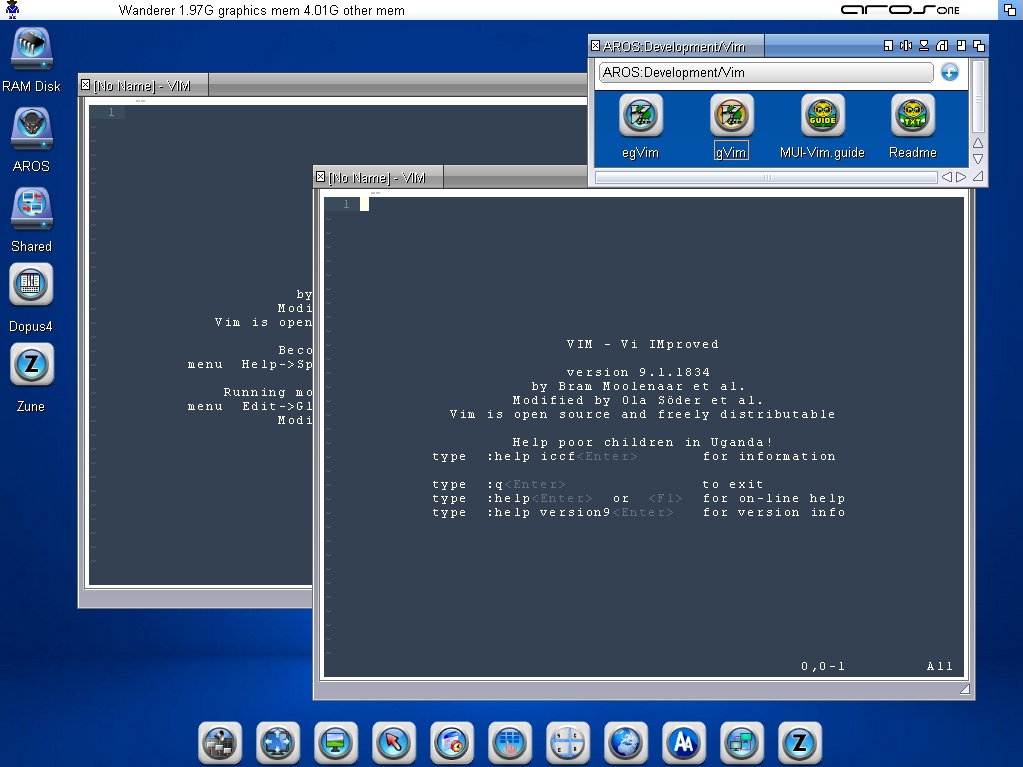The height and width of the screenshot is (767, 1023).
Task: Open the MUI-Vim.guide document icon
Action: 822,117
